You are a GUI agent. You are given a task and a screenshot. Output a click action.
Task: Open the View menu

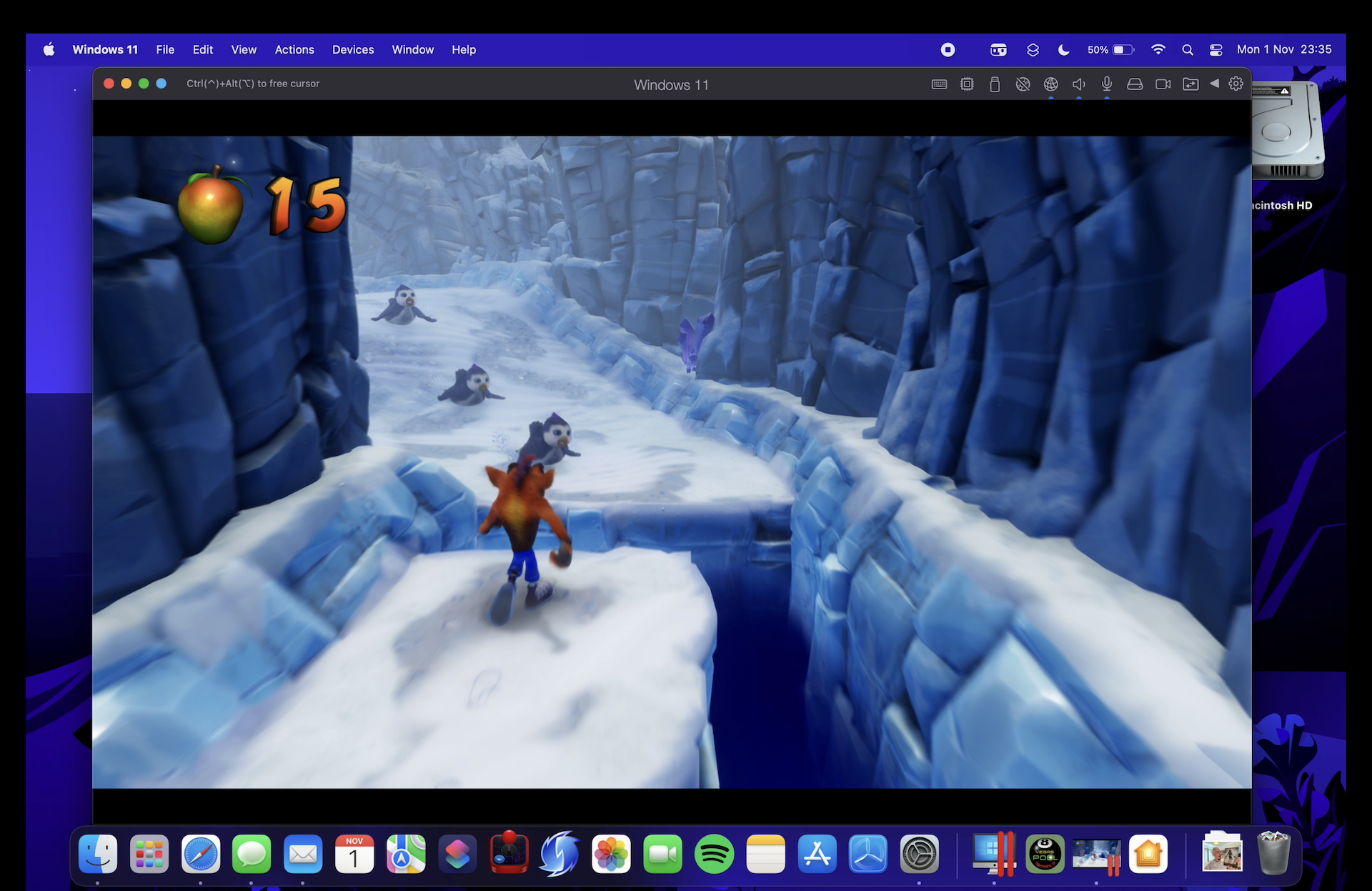pos(244,49)
